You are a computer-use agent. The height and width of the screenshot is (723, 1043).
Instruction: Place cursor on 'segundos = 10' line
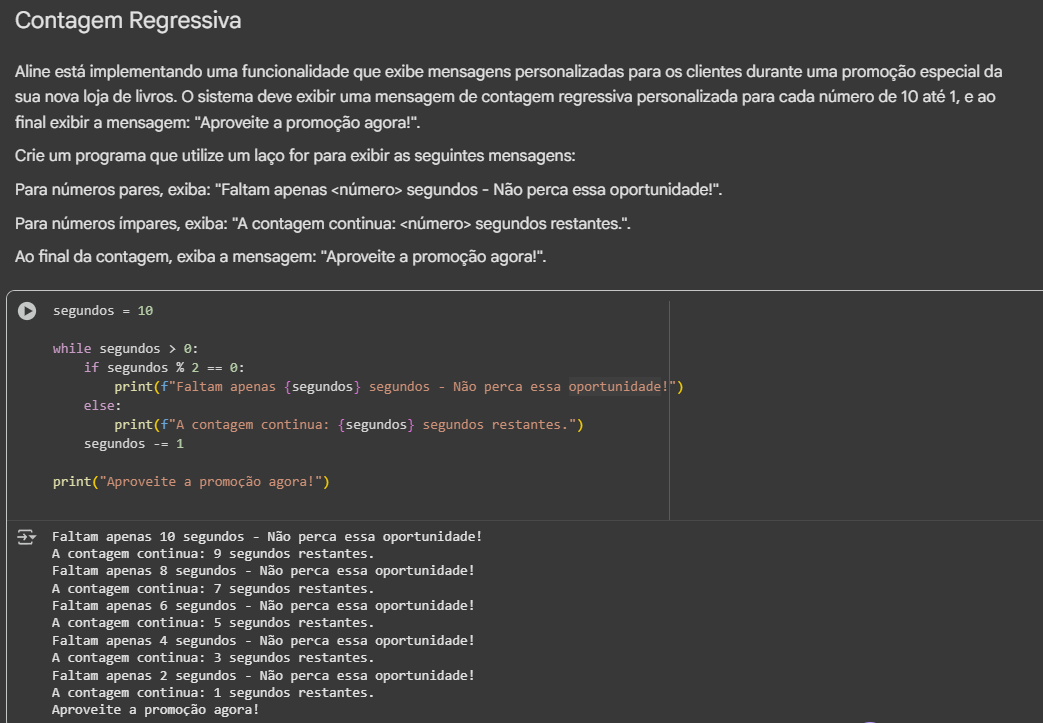pos(103,311)
